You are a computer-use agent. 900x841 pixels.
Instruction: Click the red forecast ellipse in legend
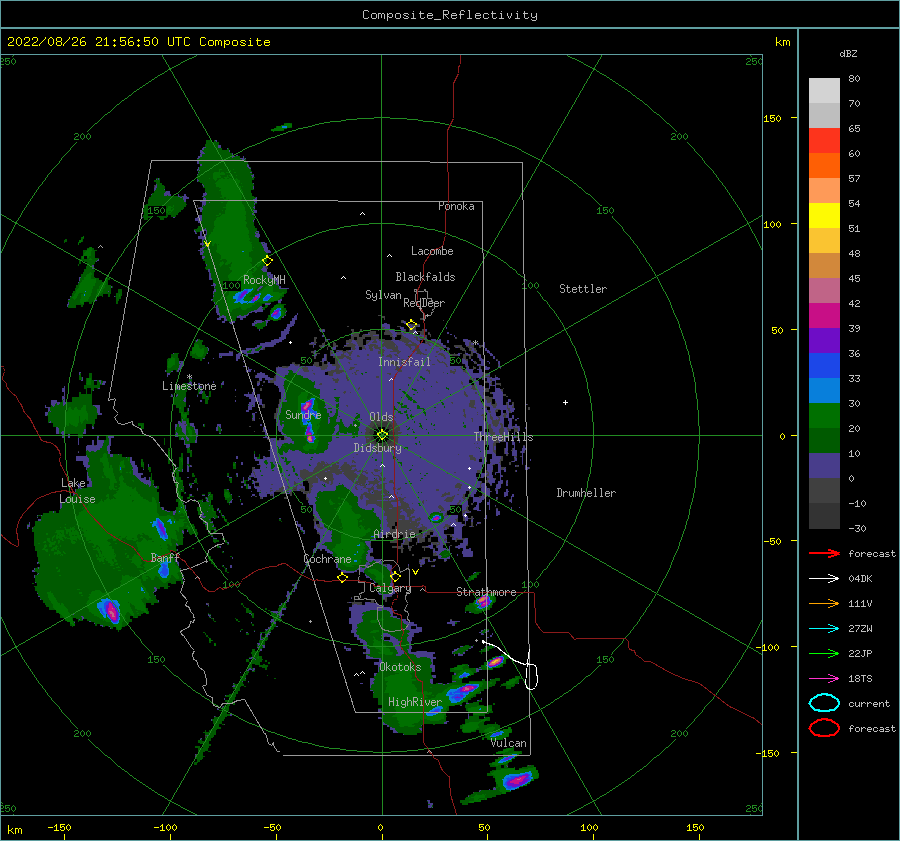[824, 728]
